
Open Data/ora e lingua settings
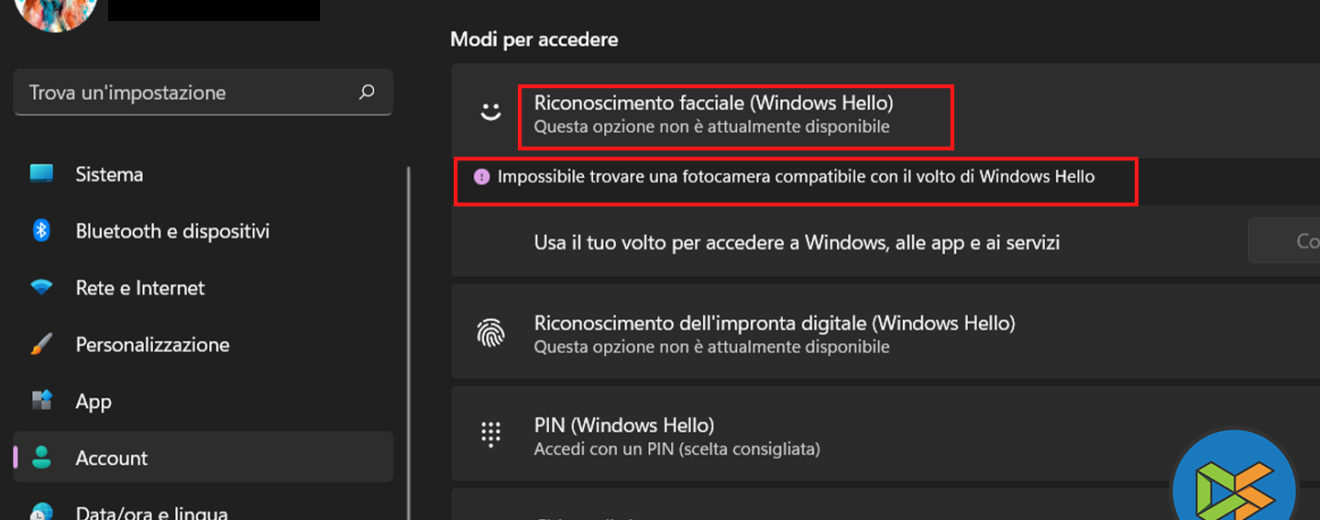pyautogui.click(x=151, y=512)
